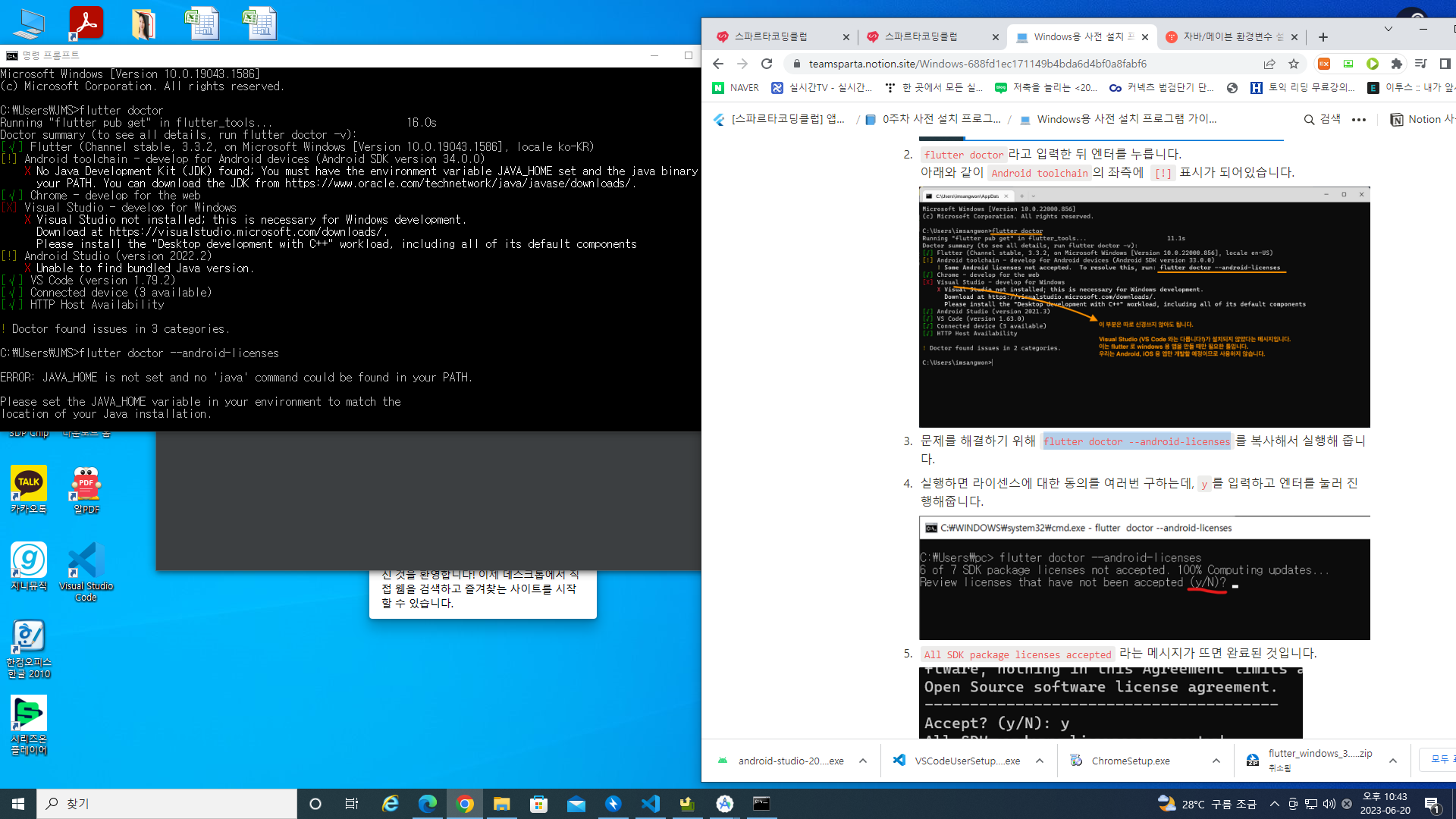Viewport: 1456px width, 819px height.
Task: Open a new Chrome tab
Action: click(1323, 36)
